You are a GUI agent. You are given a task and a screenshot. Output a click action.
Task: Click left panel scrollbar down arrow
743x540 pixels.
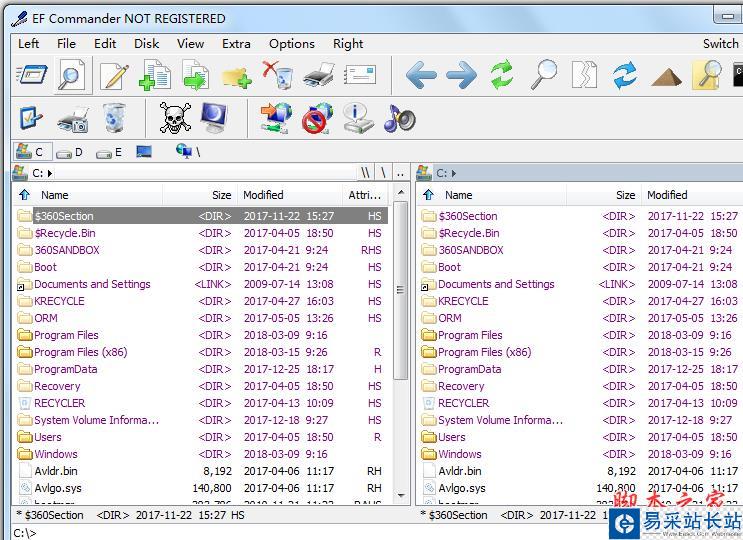tap(401, 495)
